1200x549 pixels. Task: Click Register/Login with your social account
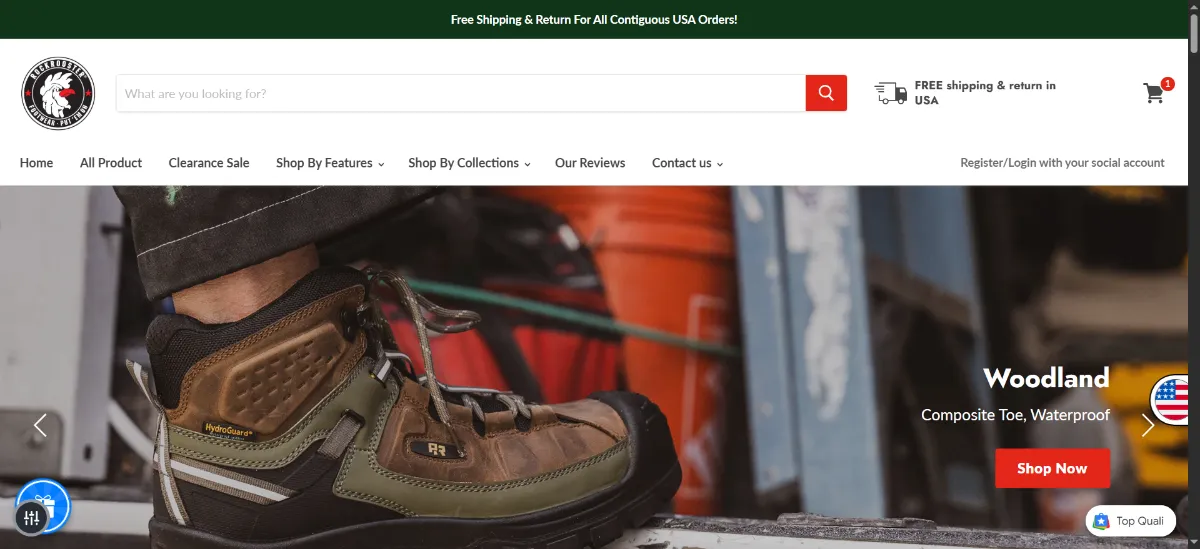[x=1062, y=163]
